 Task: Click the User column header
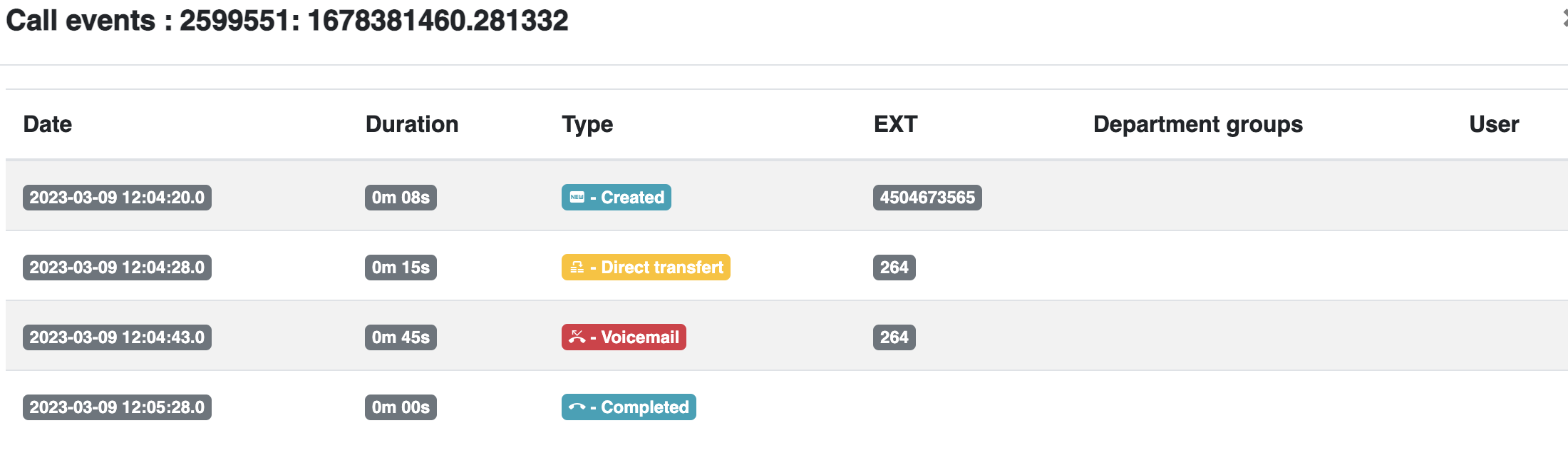pyautogui.click(x=1494, y=124)
